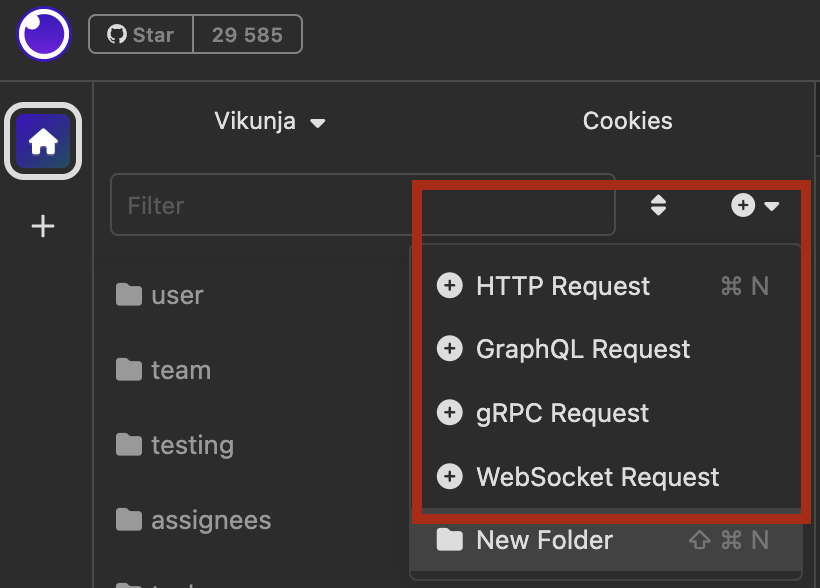The height and width of the screenshot is (588, 820).
Task: Click the user folder icon
Action: point(128,295)
